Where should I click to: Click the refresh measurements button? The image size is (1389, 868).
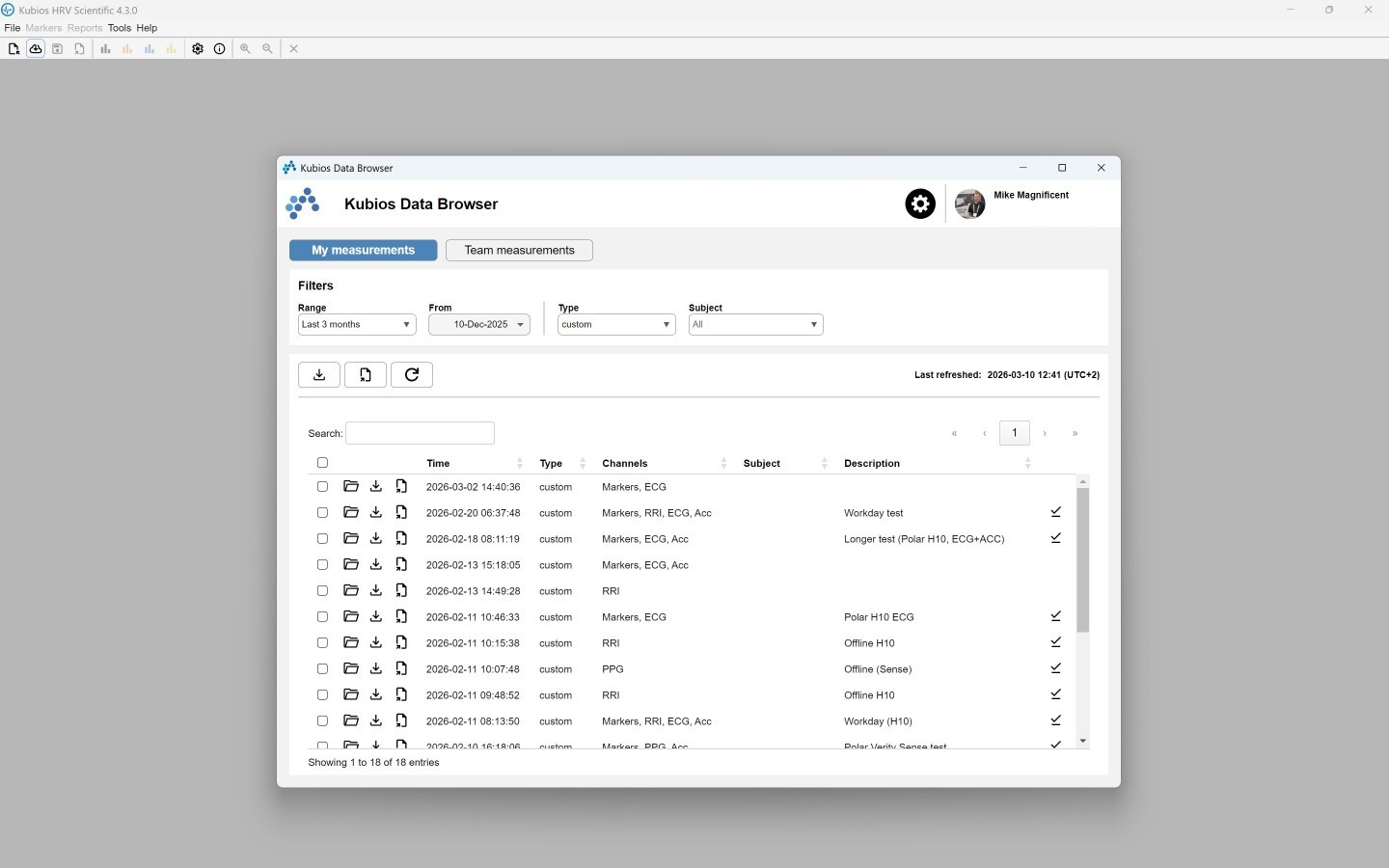pyautogui.click(x=412, y=375)
